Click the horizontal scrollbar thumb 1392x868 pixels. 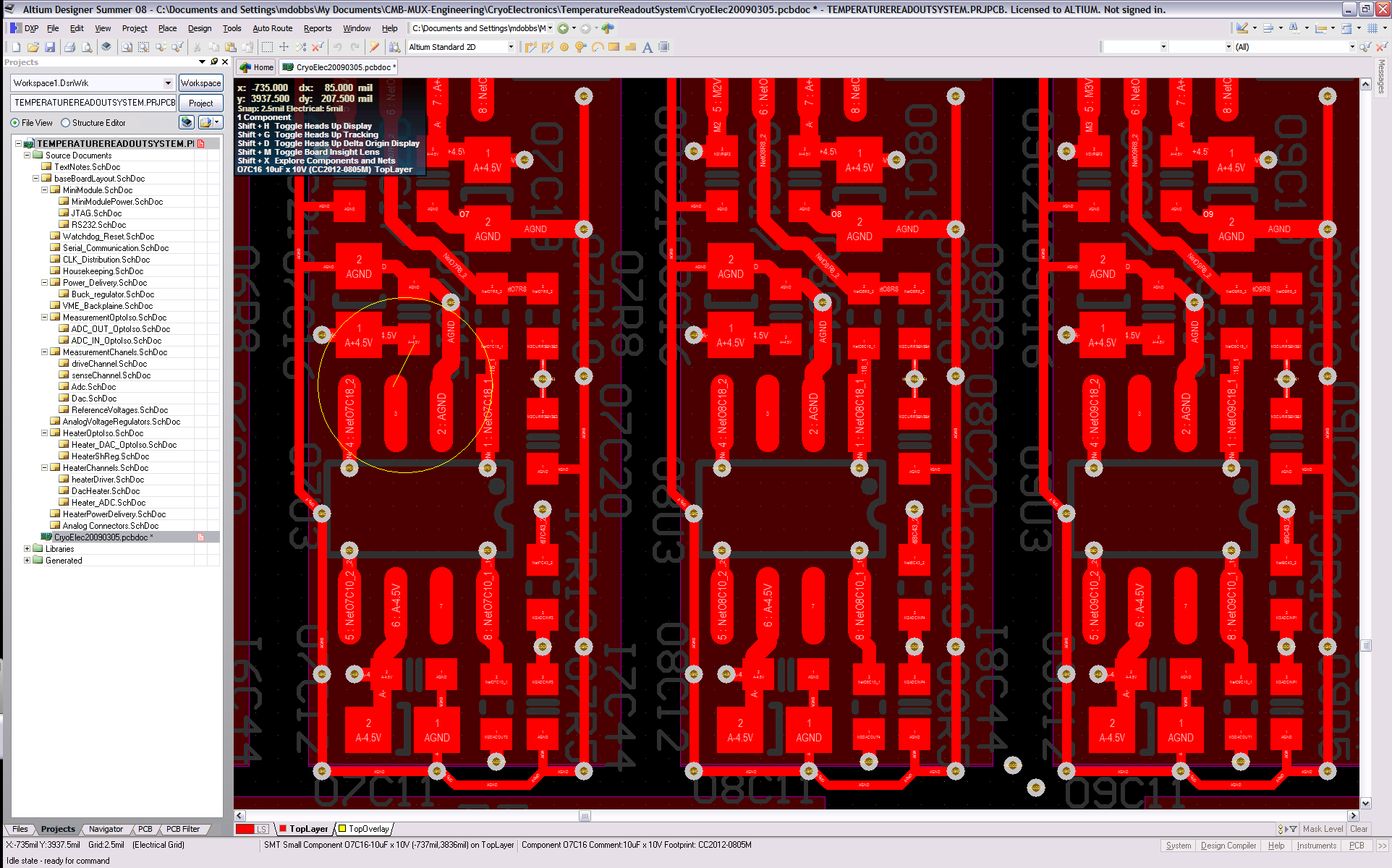point(585,816)
